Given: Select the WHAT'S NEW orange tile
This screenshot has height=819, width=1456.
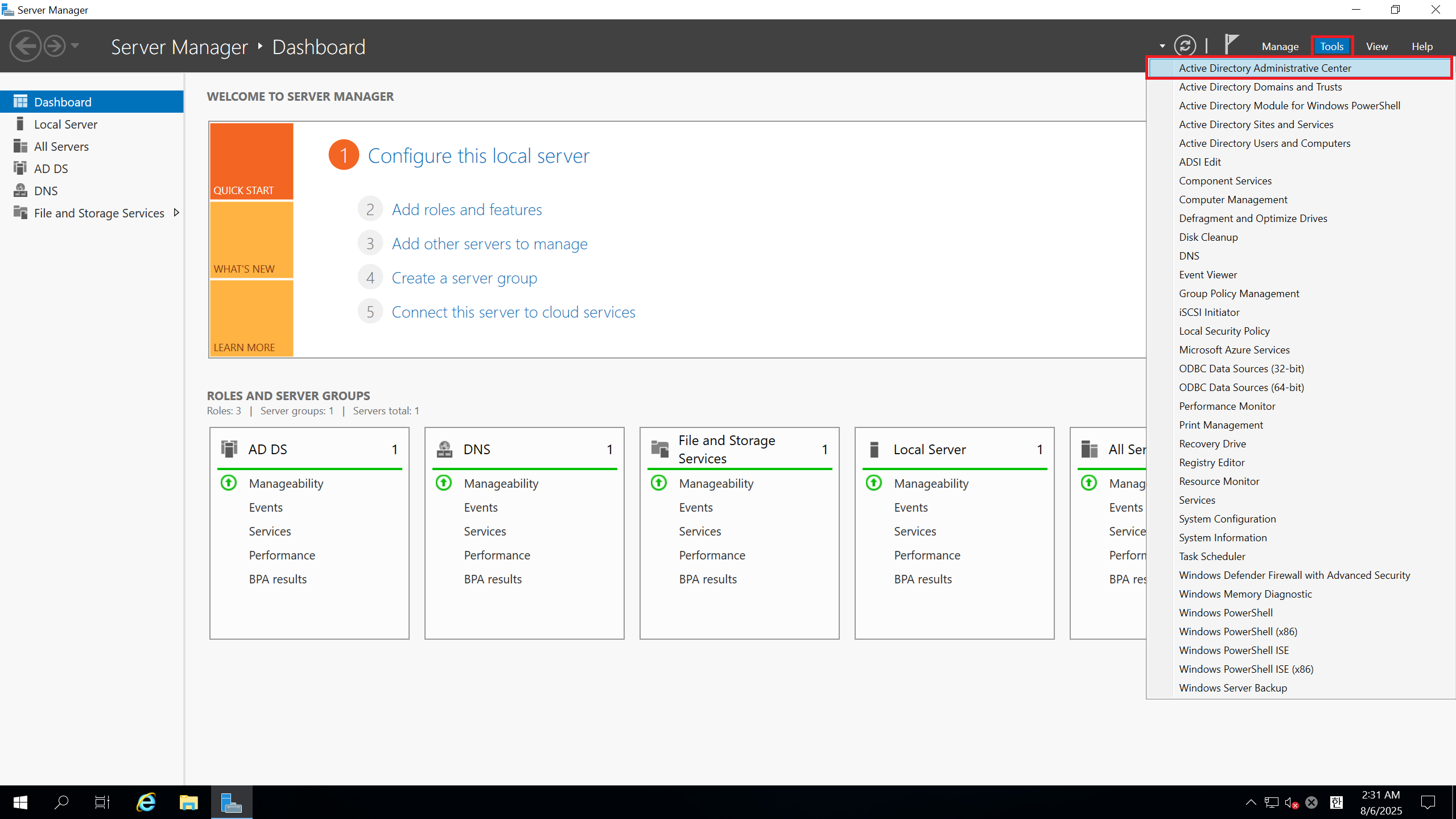Looking at the screenshot, I should pos(251,240).
